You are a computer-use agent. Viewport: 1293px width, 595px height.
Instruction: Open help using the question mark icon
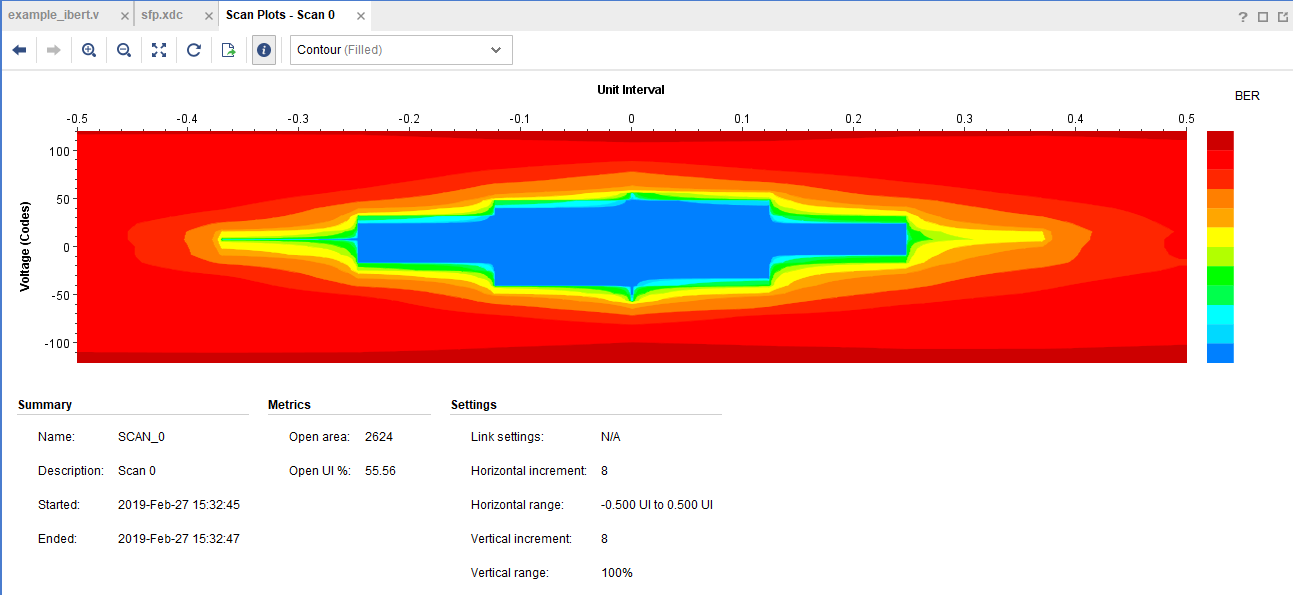click(x=1243, y=17)
